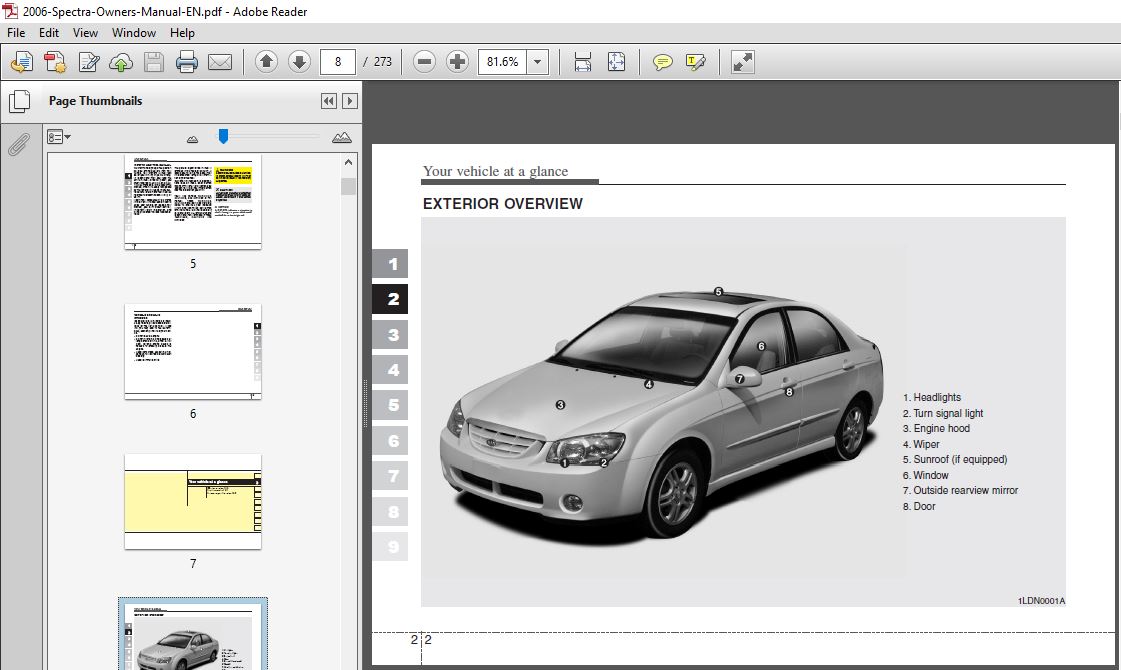Click section tab 1 on the page
This screenshot has width=1121, height=670.
pos(390,264)
